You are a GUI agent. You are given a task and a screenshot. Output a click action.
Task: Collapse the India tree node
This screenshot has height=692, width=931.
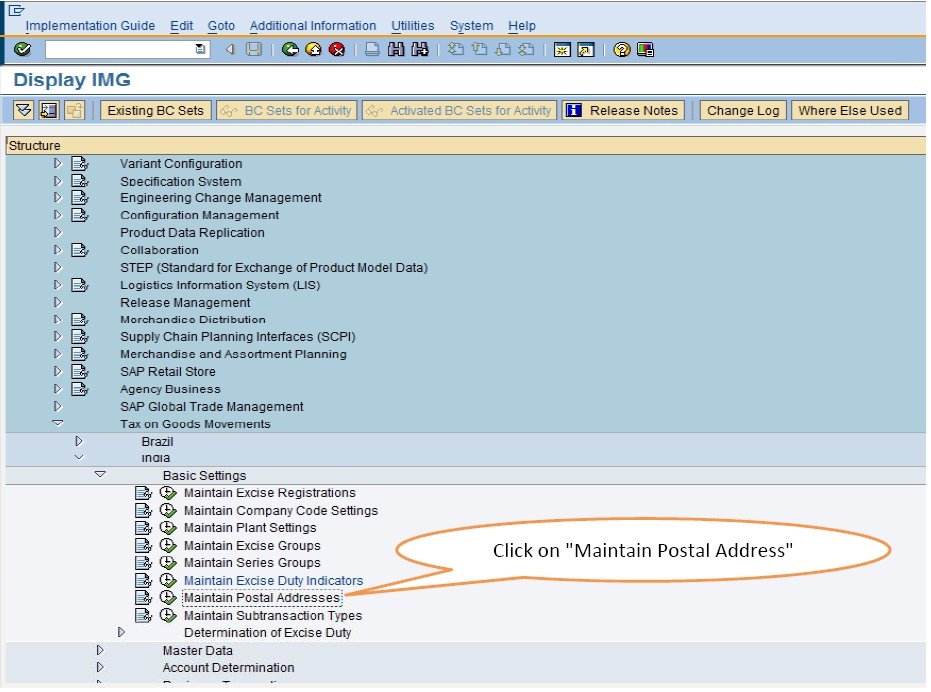pyautogui.click(x=78, y=458)
